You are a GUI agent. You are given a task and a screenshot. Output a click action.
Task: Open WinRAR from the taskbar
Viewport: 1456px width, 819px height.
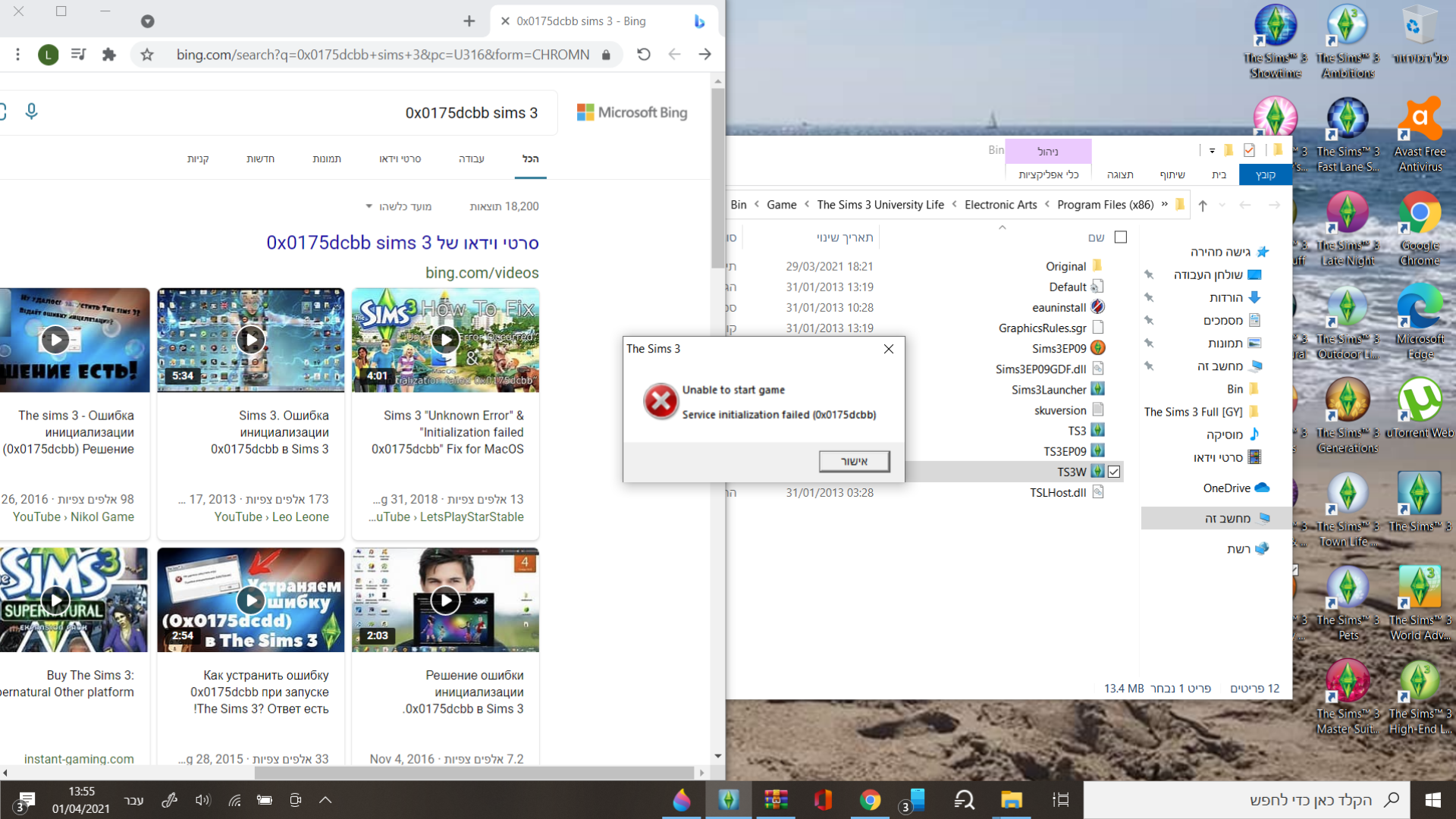pos(776,799)
